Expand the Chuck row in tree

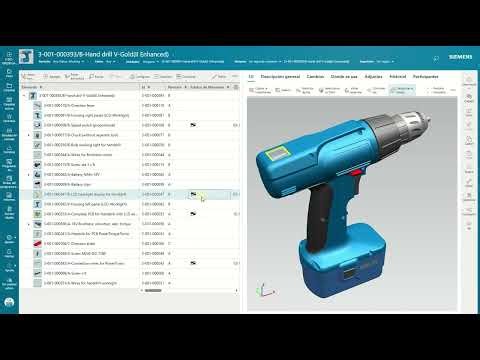pyautogui.click(x=29, y=135)
